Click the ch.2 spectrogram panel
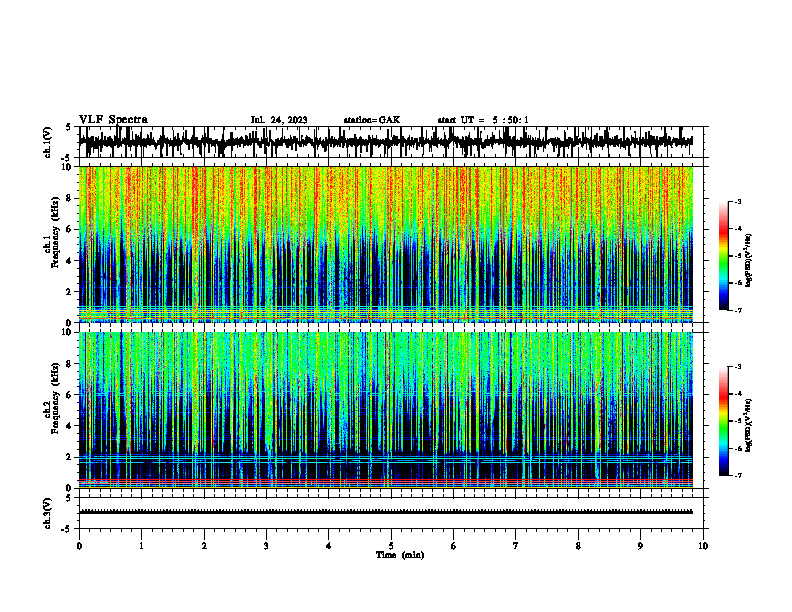Image resolution: width=792 pixels, height=612 pixels. (391, 410)
